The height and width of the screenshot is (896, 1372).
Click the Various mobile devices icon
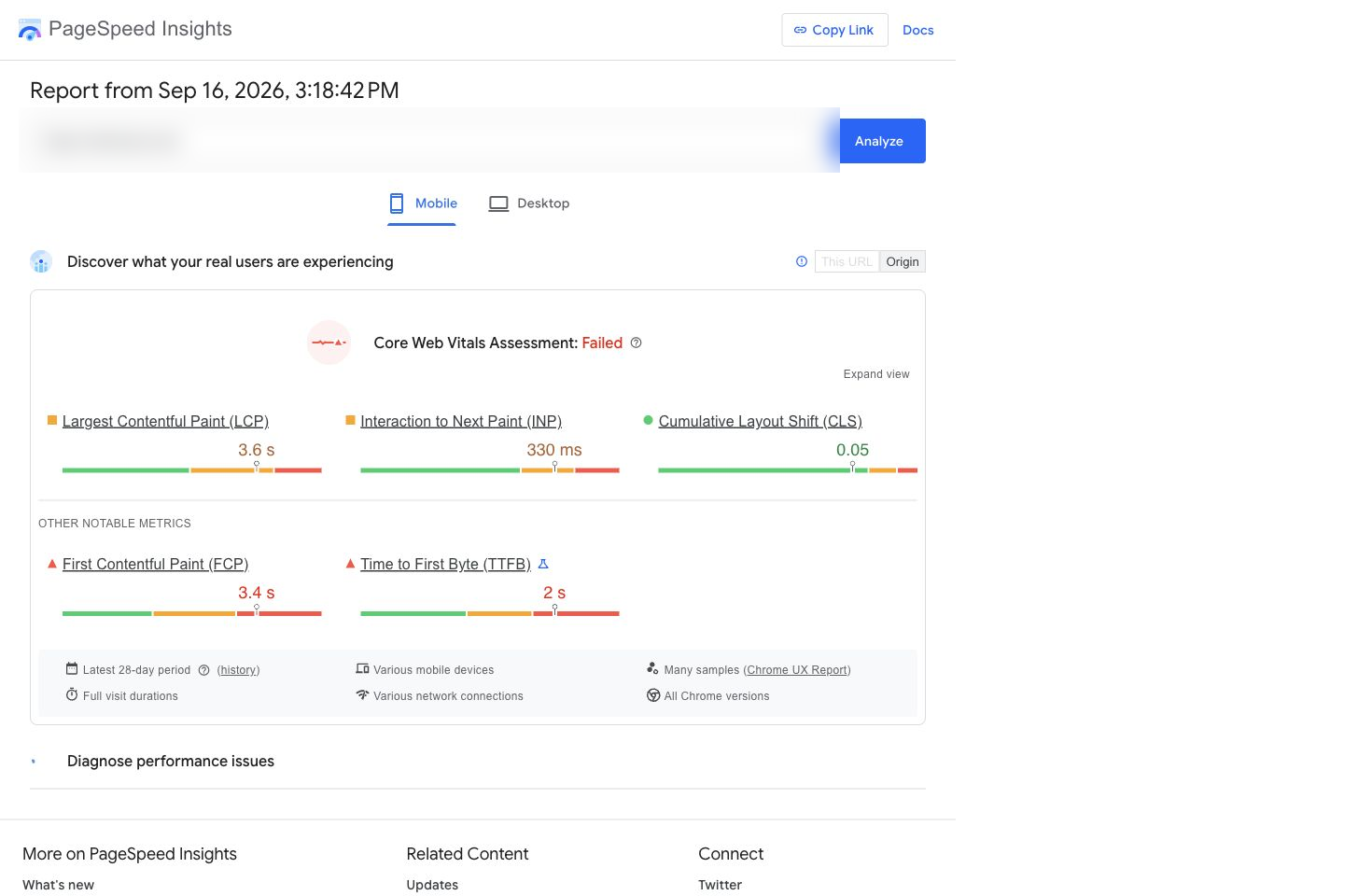(362, 669)
